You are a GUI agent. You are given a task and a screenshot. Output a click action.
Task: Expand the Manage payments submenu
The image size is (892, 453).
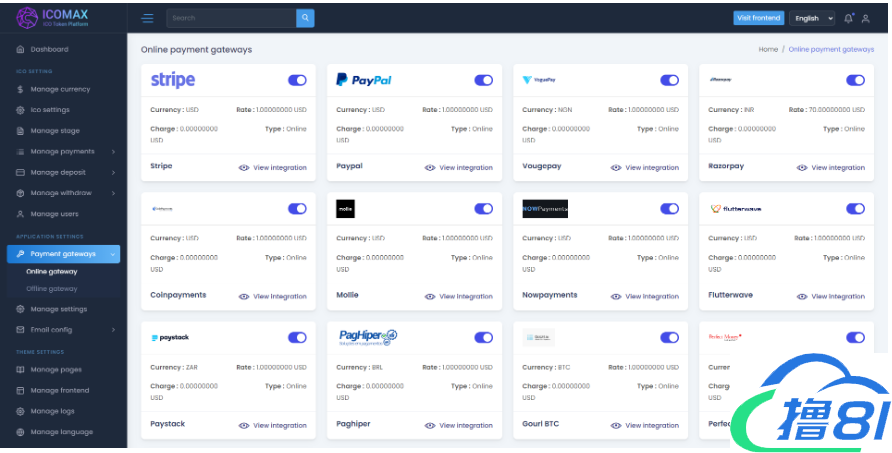point(61,152)
